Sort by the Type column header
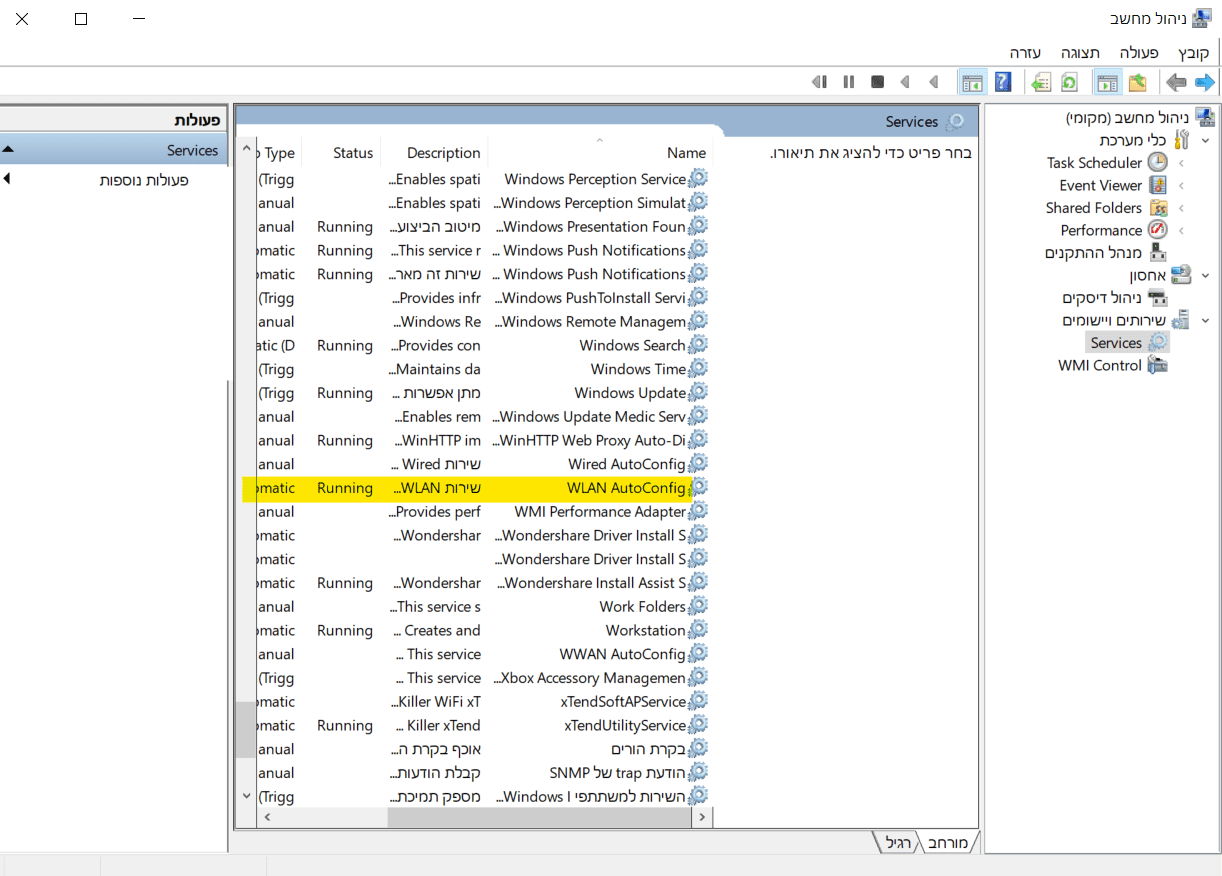 pos(281,152)
